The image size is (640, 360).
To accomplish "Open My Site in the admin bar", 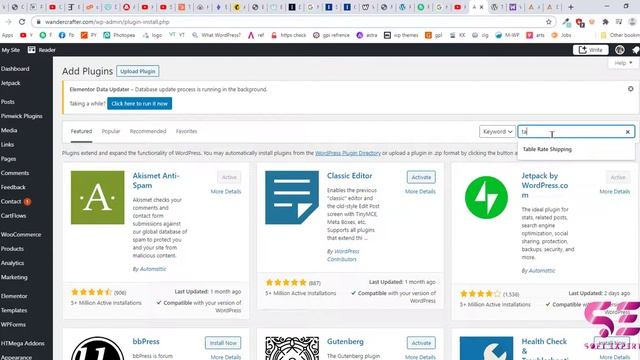I will (11, 50).
